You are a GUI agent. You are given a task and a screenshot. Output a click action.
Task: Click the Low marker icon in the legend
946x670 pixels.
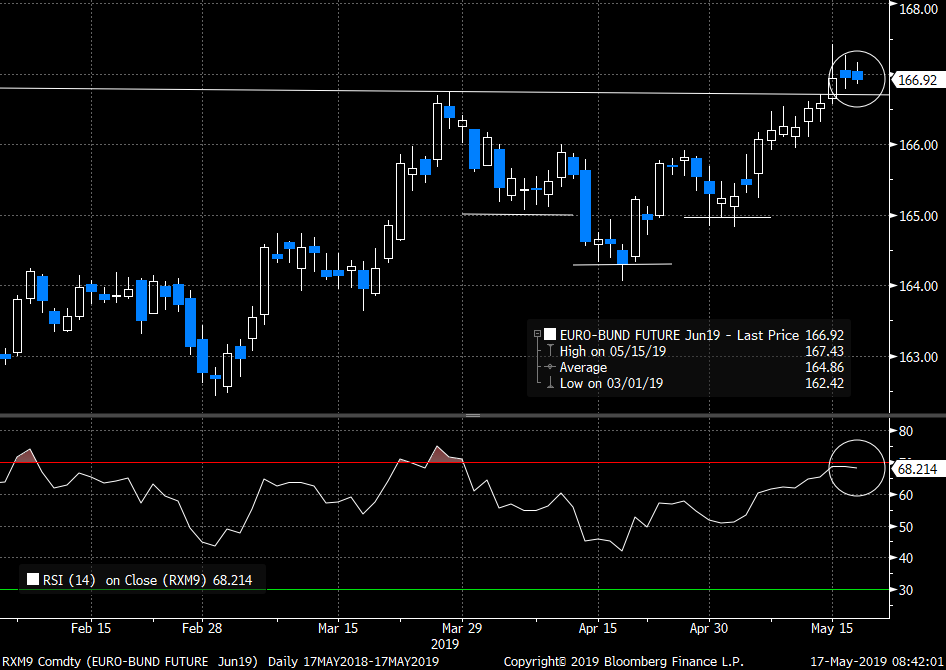550,383
